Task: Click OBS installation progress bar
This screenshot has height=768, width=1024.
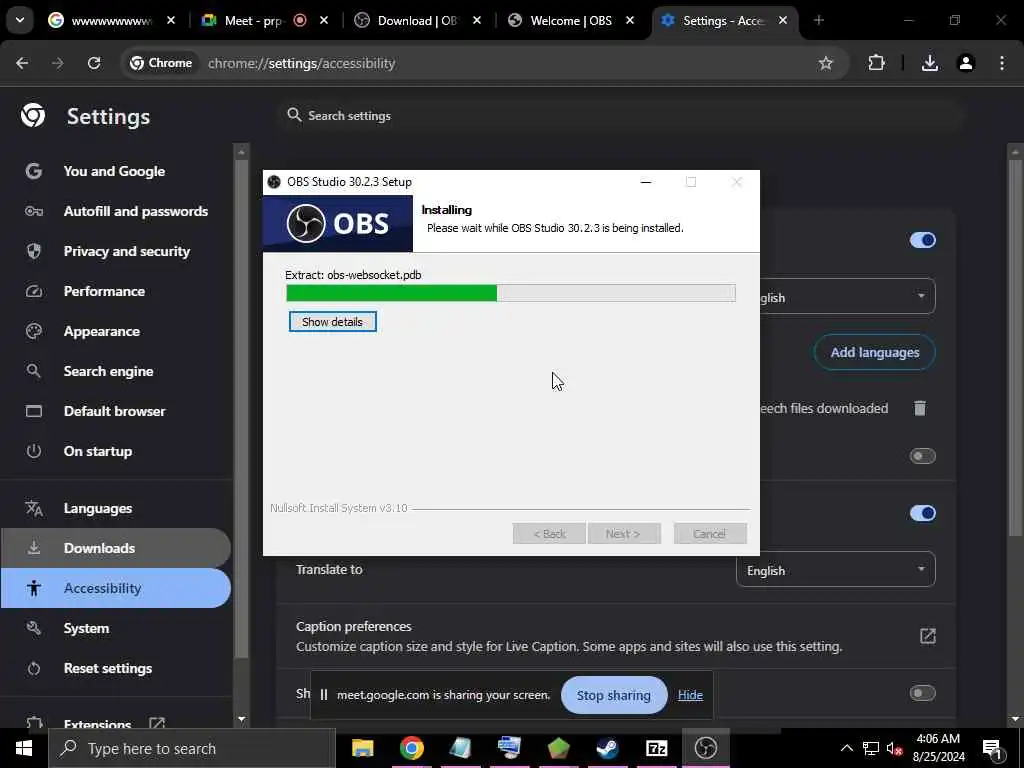Action: click(x=511, y=293)
